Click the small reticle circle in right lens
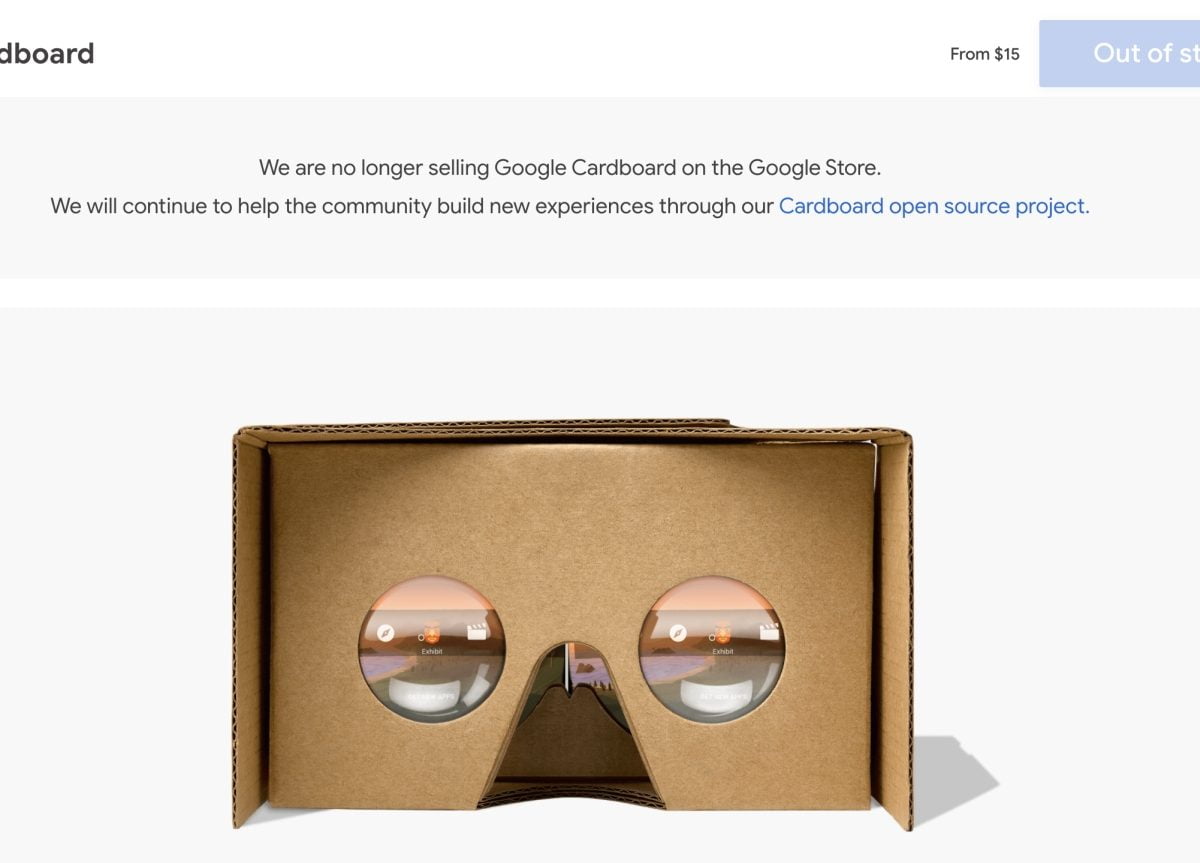1200x863 pixels. click(x=711, y=635)
